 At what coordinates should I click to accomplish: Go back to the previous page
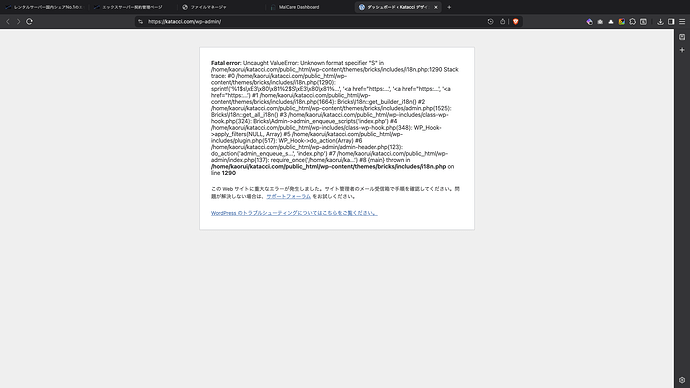tap(8, 22)
